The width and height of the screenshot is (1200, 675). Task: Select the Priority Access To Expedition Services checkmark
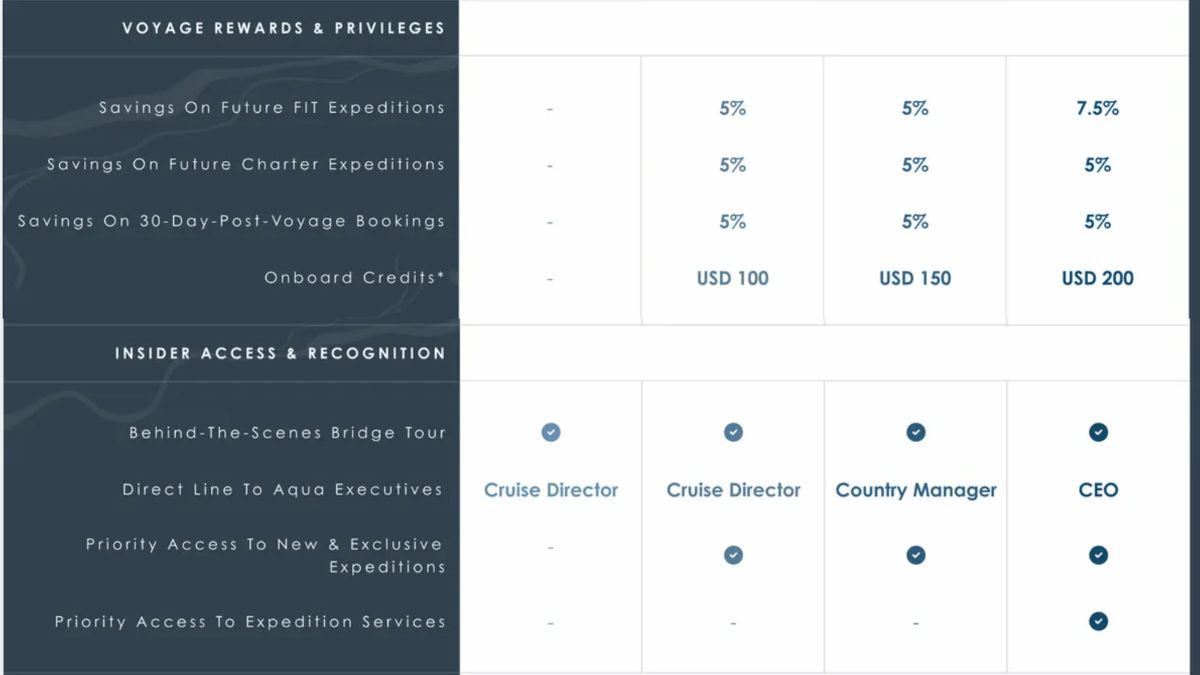click(x=1098, y=621)
